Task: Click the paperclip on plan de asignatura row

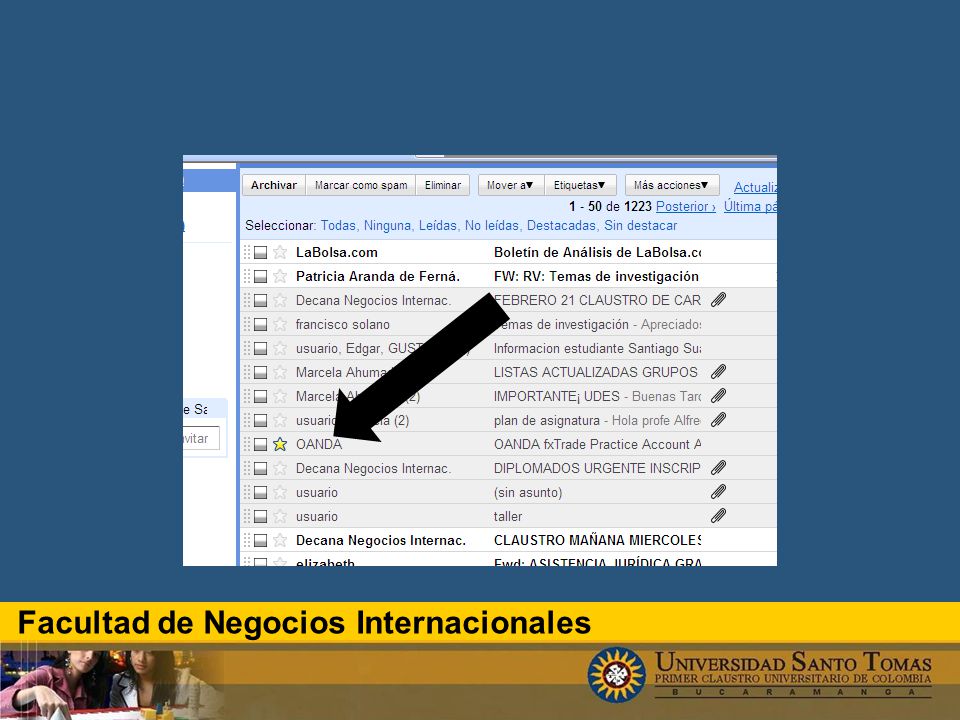Action: point(718,420)
